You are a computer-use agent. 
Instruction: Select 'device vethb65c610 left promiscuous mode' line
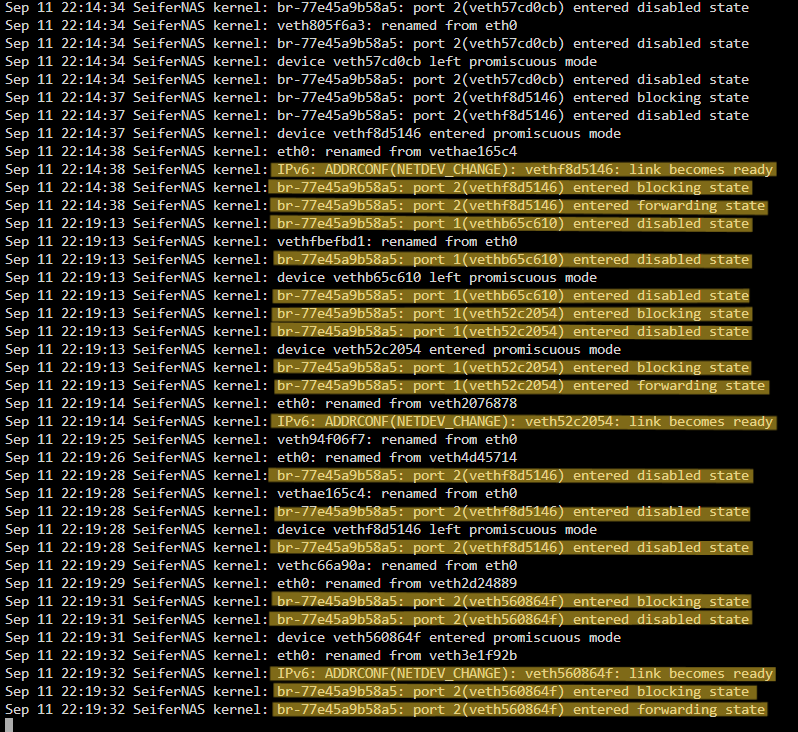click(301, 278)
